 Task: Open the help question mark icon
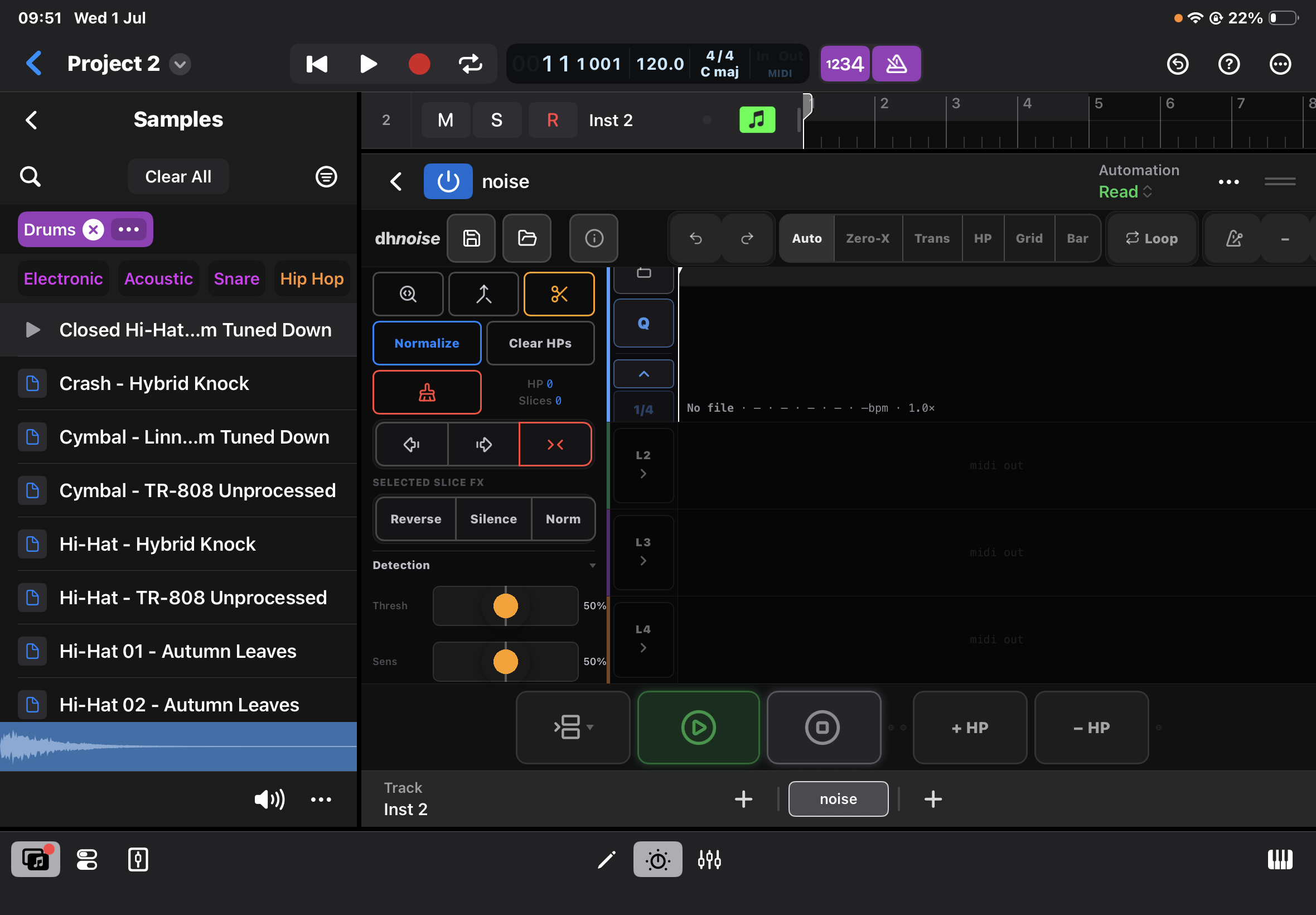[x=1229, y=64]
